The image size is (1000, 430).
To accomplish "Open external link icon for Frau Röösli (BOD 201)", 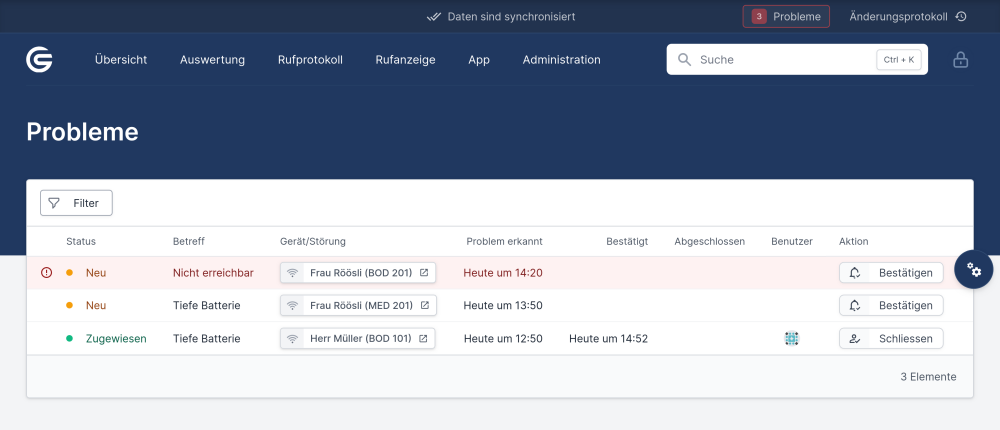I will [423, 273].
